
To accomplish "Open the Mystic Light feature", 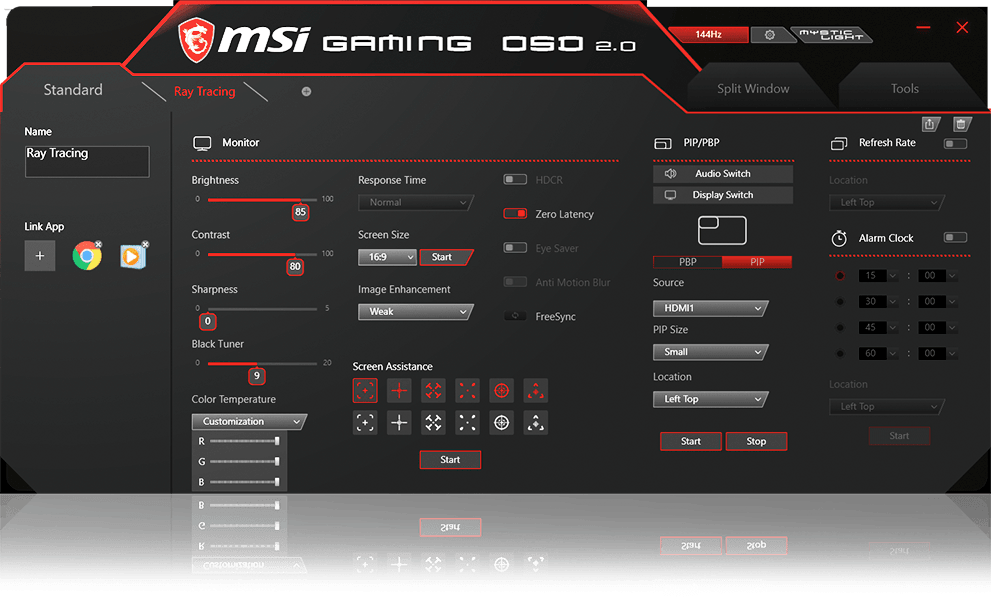I will coord(831,35).
